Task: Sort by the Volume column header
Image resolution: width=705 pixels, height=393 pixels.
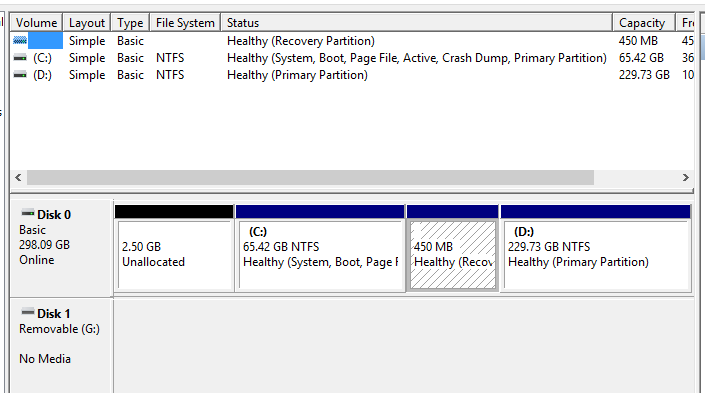Action: [x=36, y=22]
